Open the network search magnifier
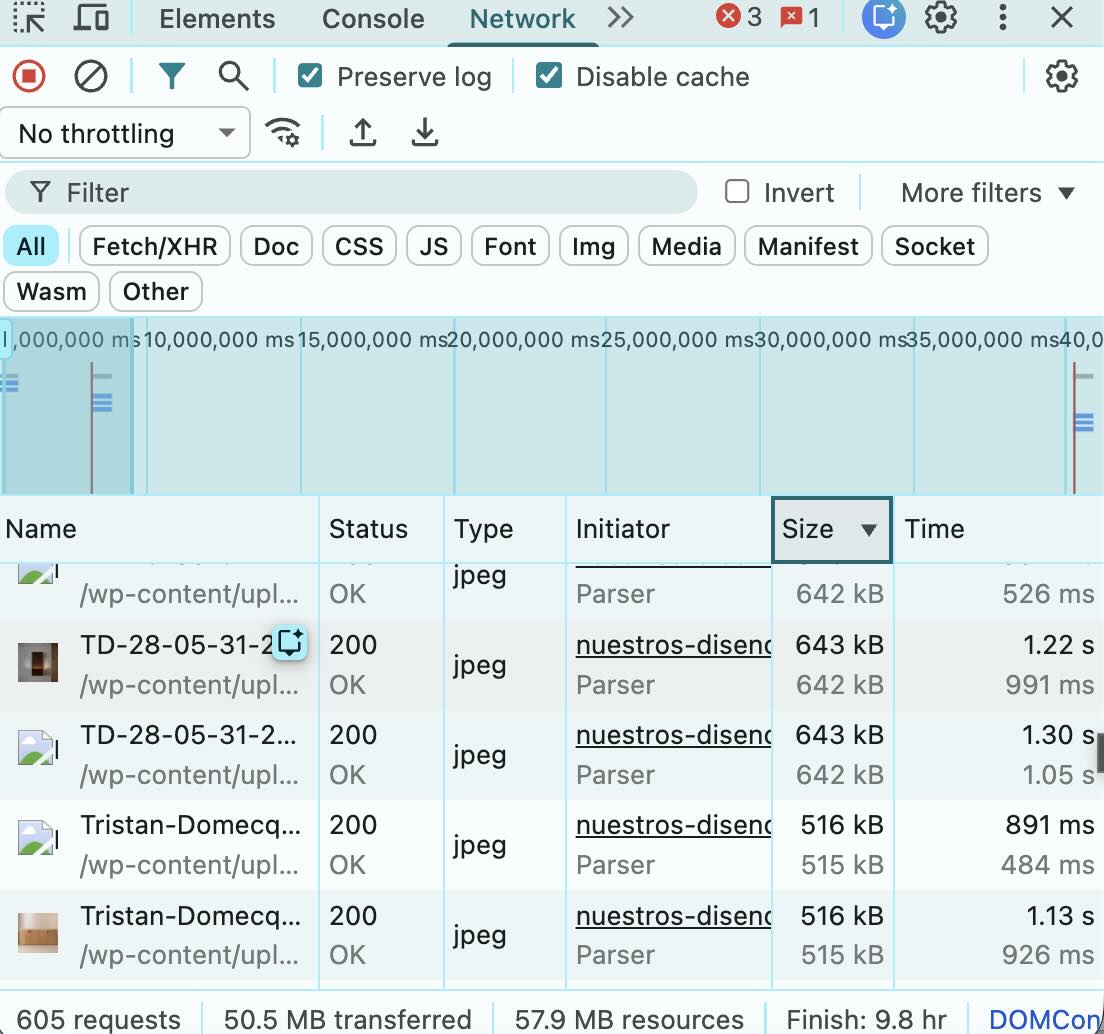 [233, 76]
